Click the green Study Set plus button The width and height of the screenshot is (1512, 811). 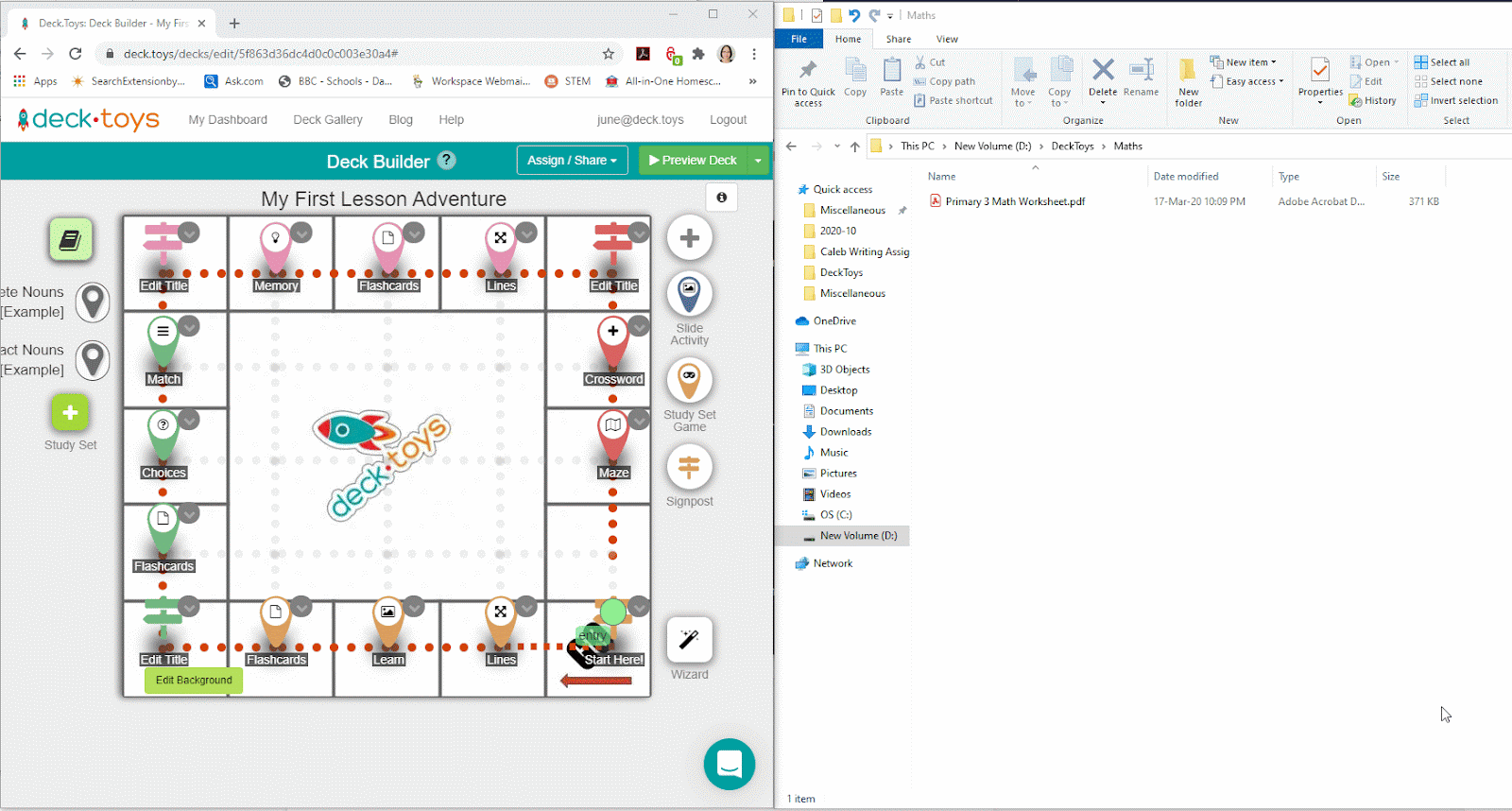(70, 413)
